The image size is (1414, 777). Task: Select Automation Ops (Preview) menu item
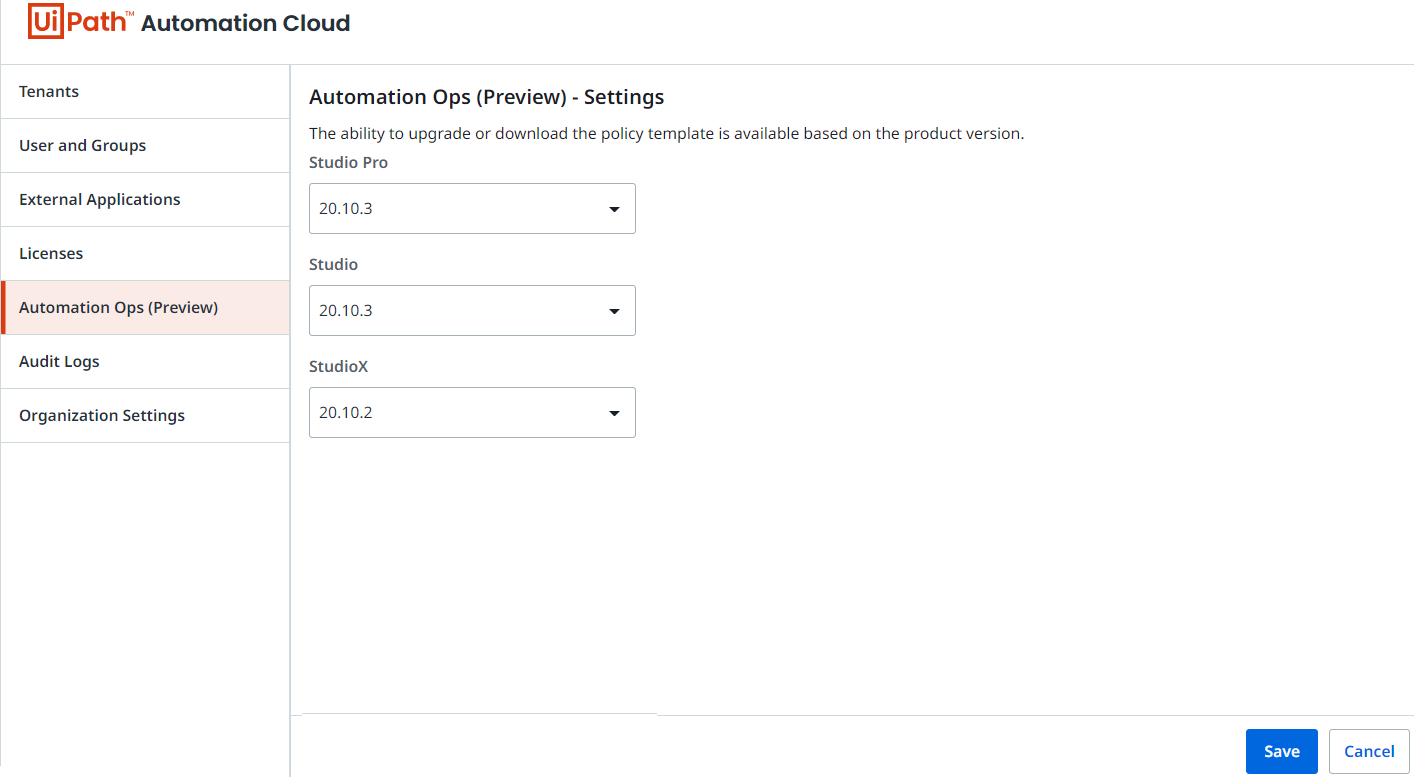coord(145,308)
